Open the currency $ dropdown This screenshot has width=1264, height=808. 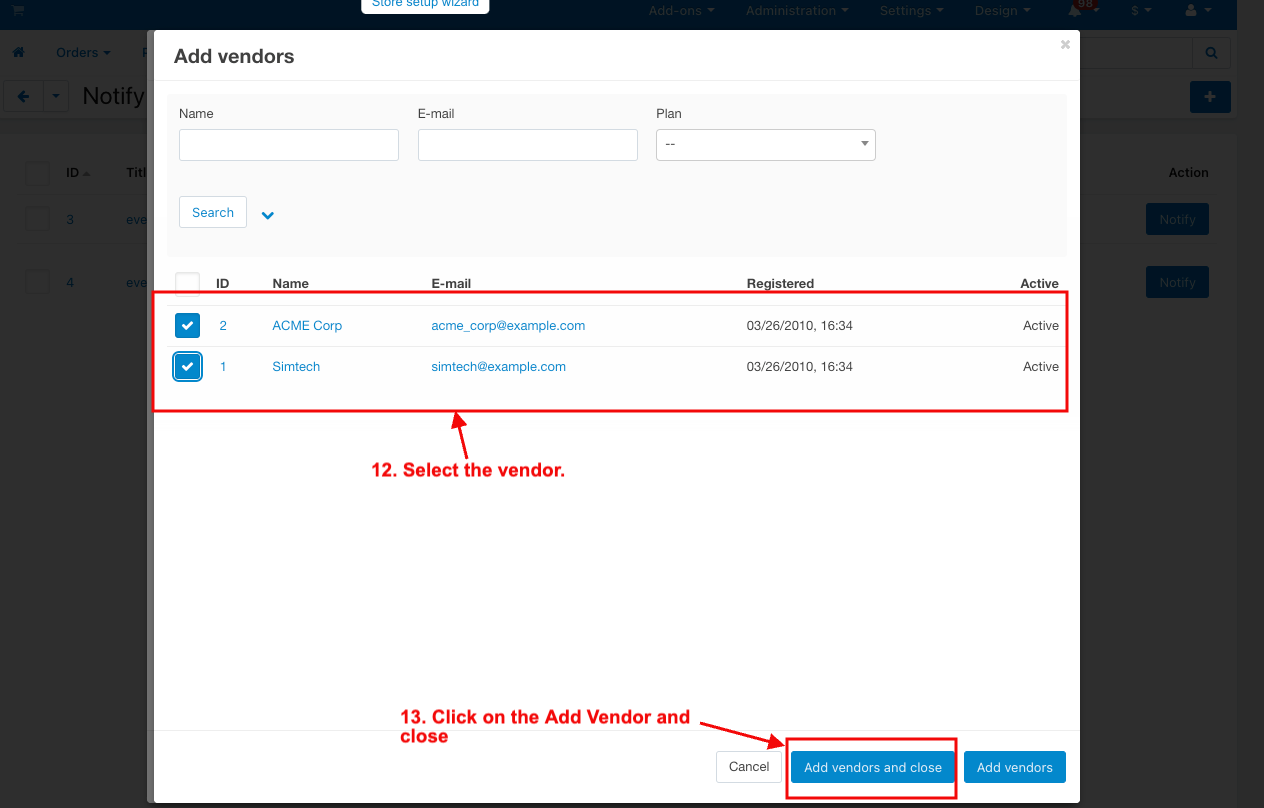[1141, 11]
